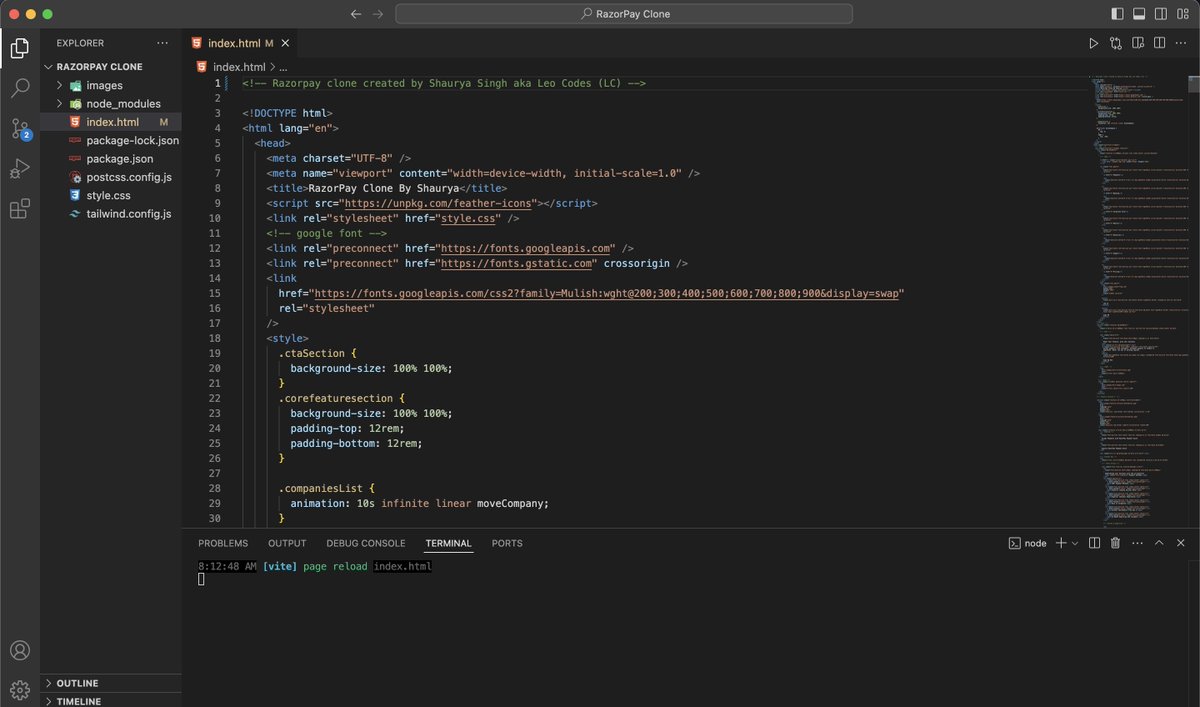Open the Accounts menu icon
The image size is (1200, 707).
[20, 651]
